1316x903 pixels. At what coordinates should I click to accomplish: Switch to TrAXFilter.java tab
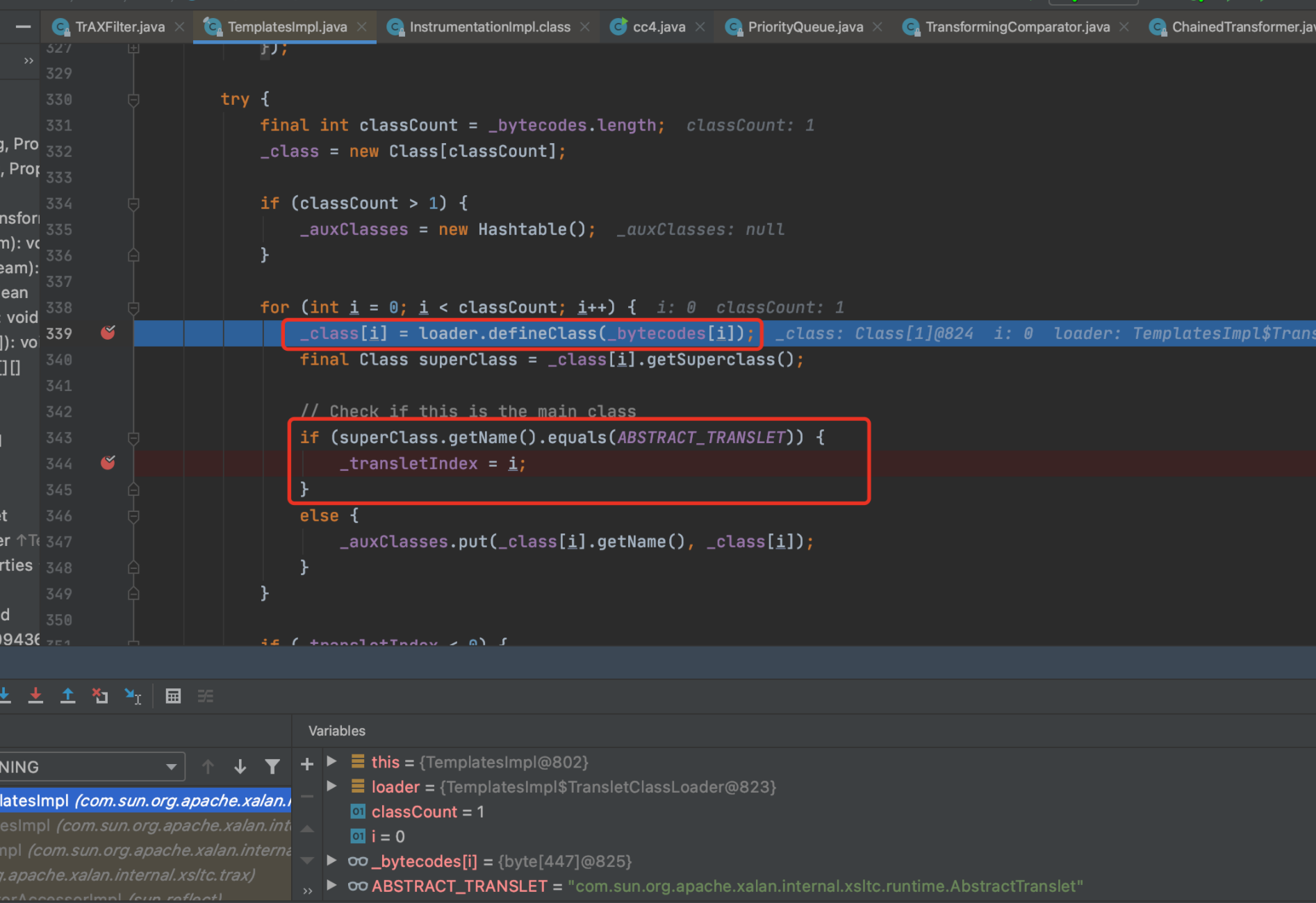pos(120,27)
